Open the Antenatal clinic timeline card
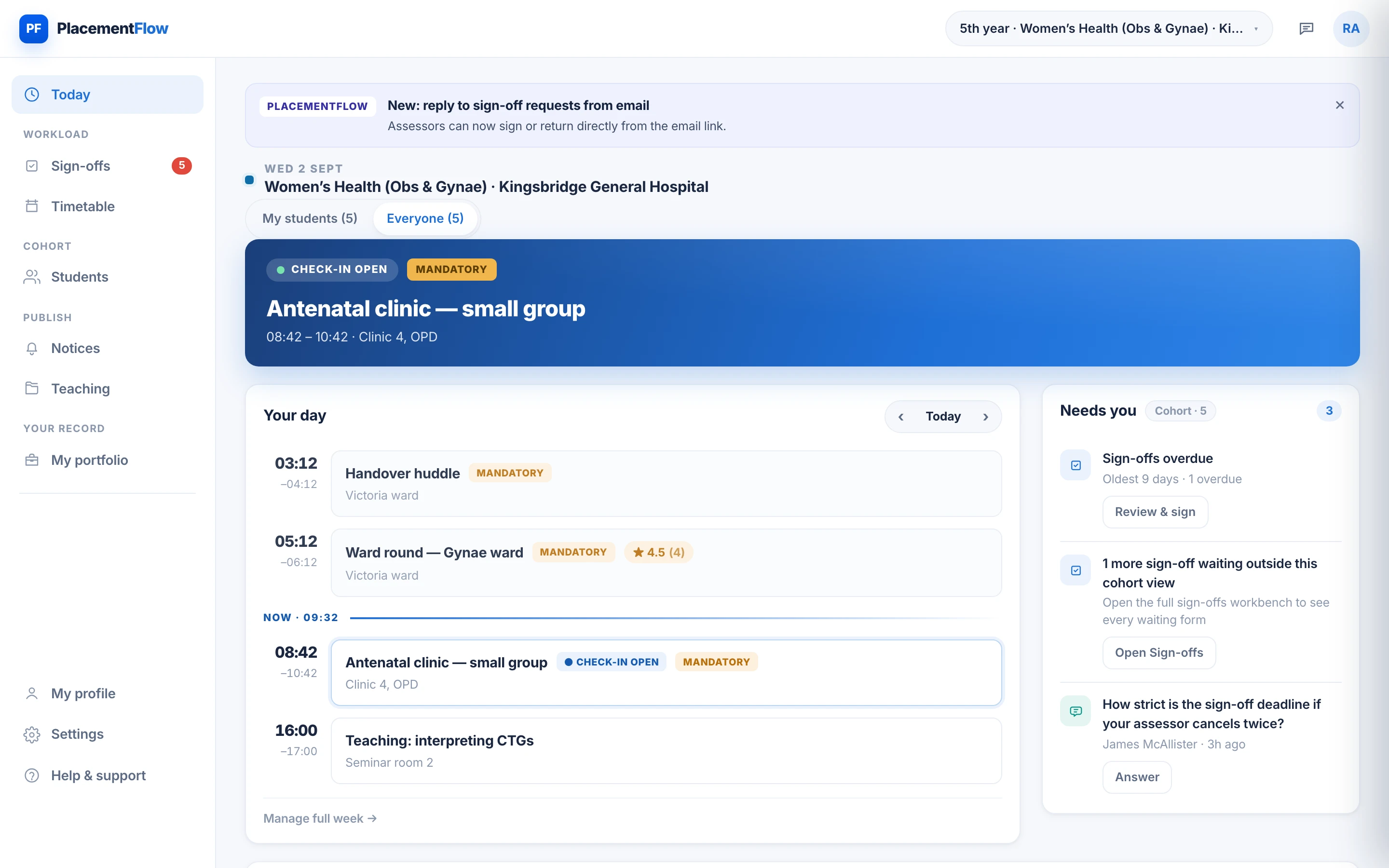 667,672
